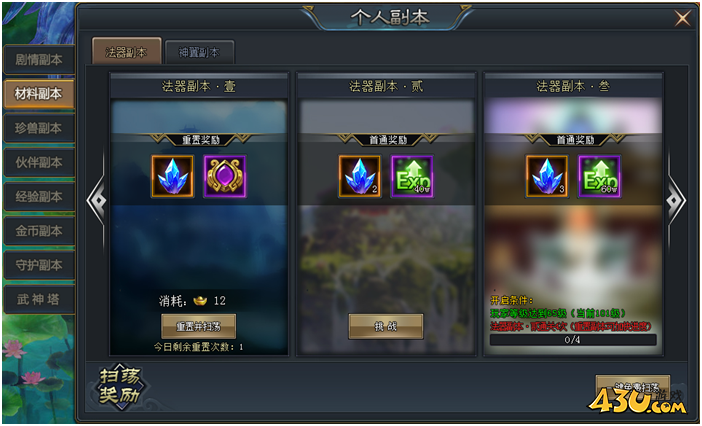Click the 挑战 challenge button
The height and width of the screenshot is (426, 702).
pyautogui.click(x=386, y=326)
